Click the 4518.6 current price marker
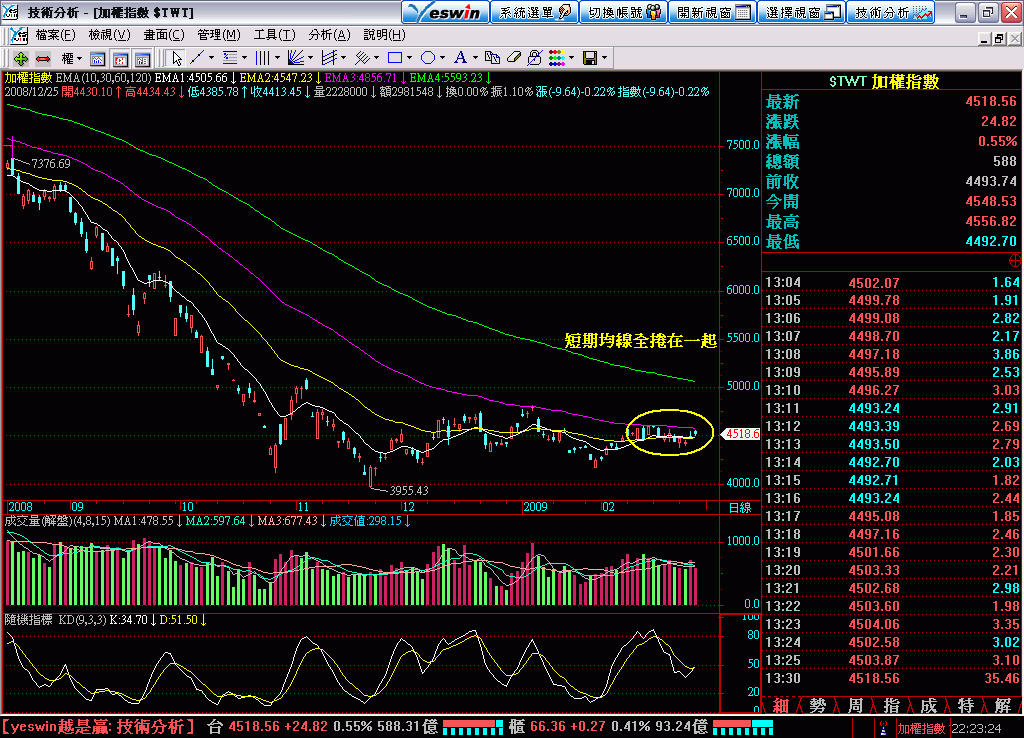The image size is (1024, 738). pyautogui.click(x=740, y=434)
